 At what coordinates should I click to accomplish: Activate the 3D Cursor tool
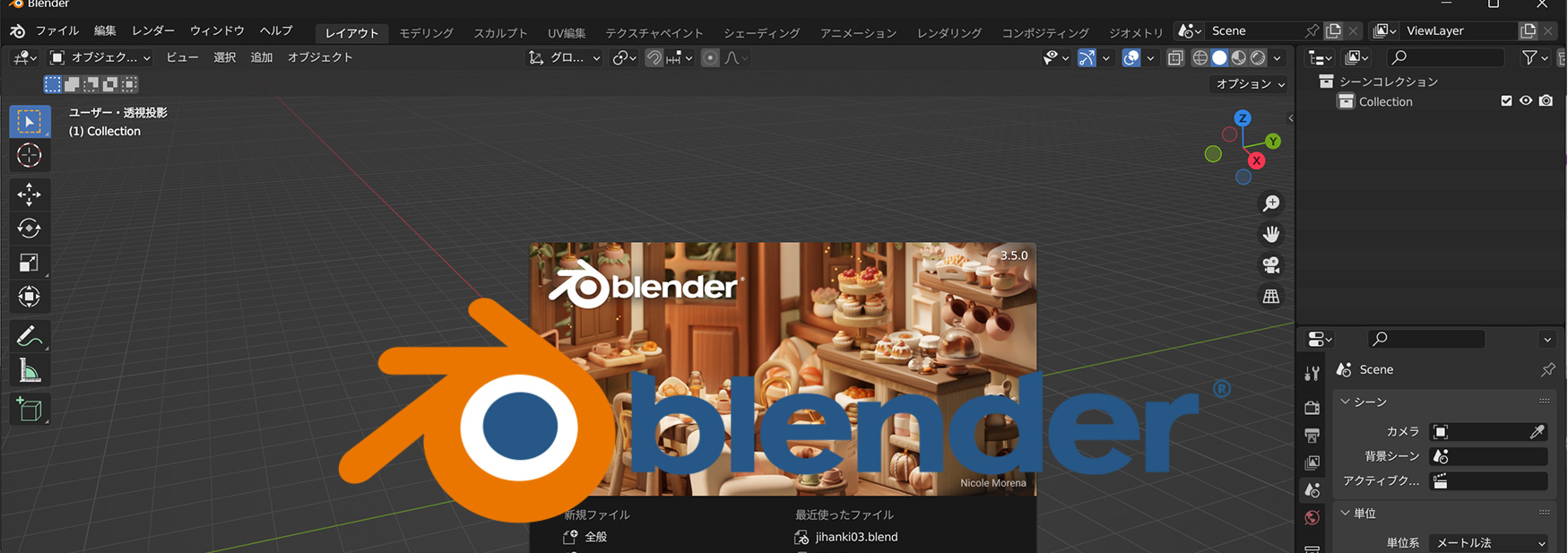[x=29, y=155]
